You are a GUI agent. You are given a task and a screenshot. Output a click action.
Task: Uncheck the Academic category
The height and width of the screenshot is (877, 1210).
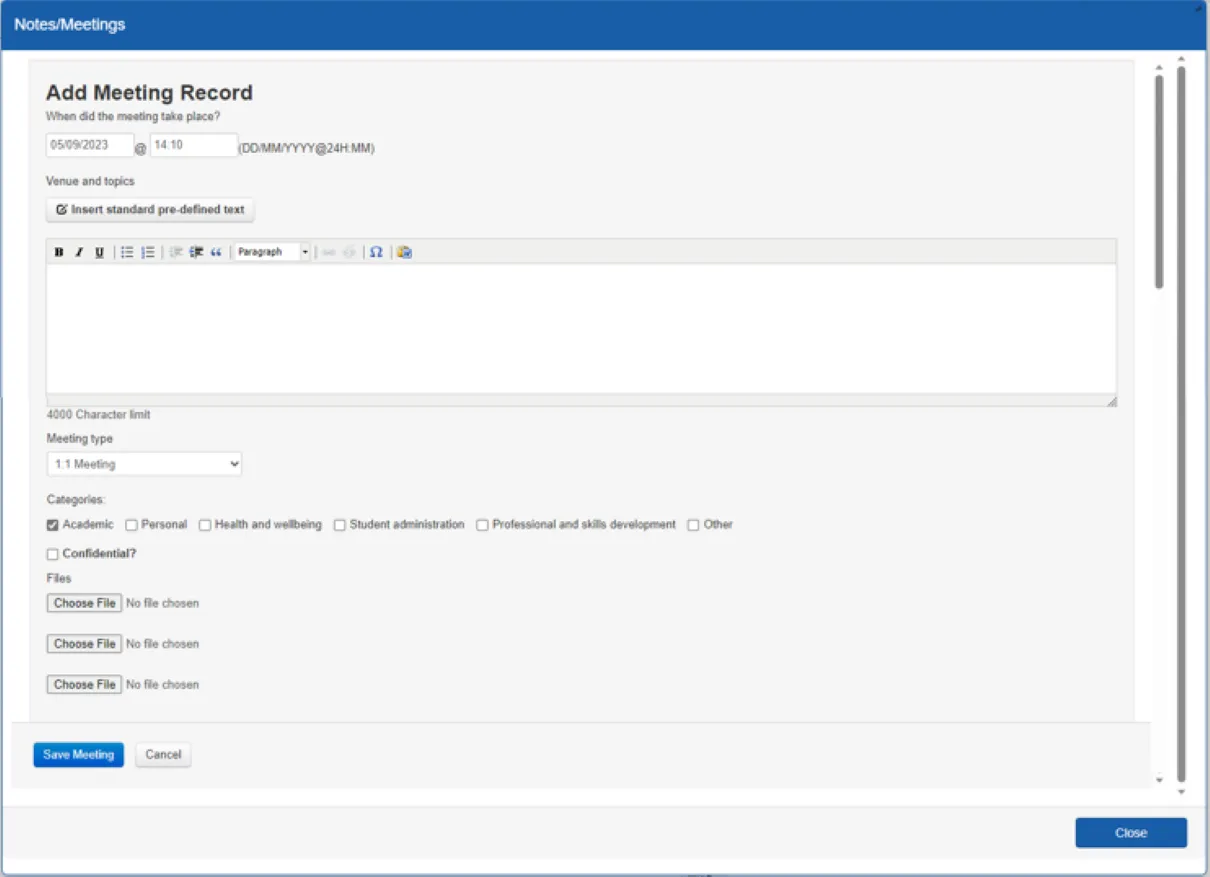tap(50, 524)
